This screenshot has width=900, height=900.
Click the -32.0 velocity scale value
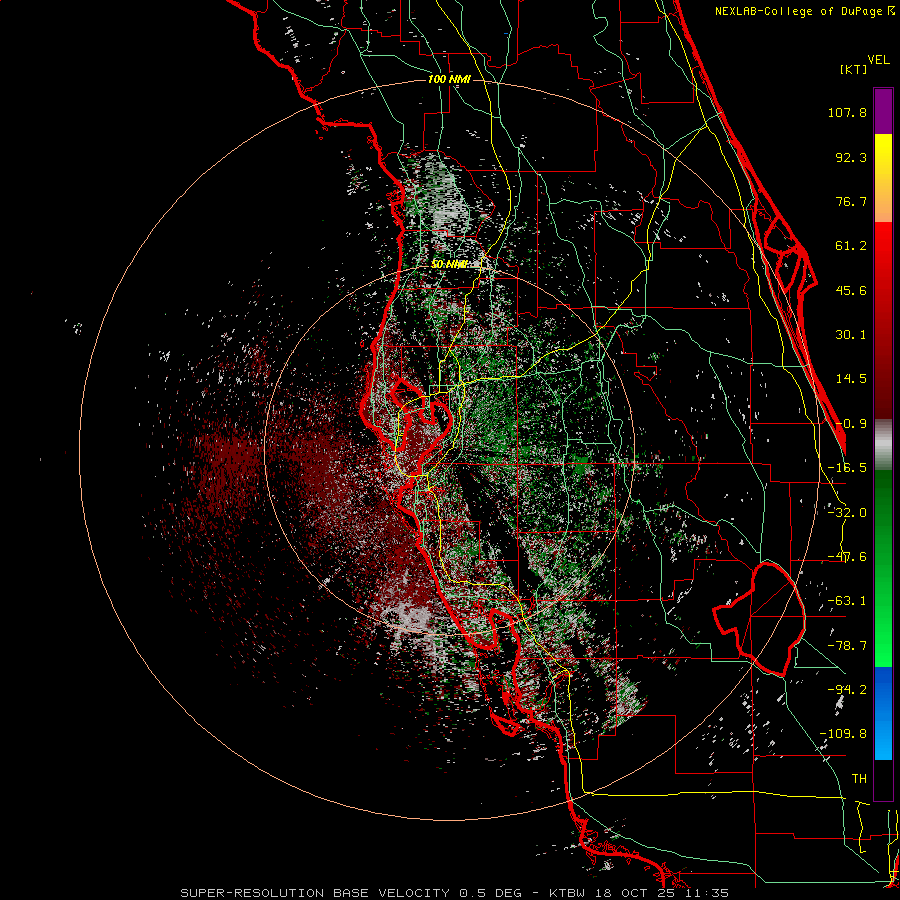click(x=847, y=513)
